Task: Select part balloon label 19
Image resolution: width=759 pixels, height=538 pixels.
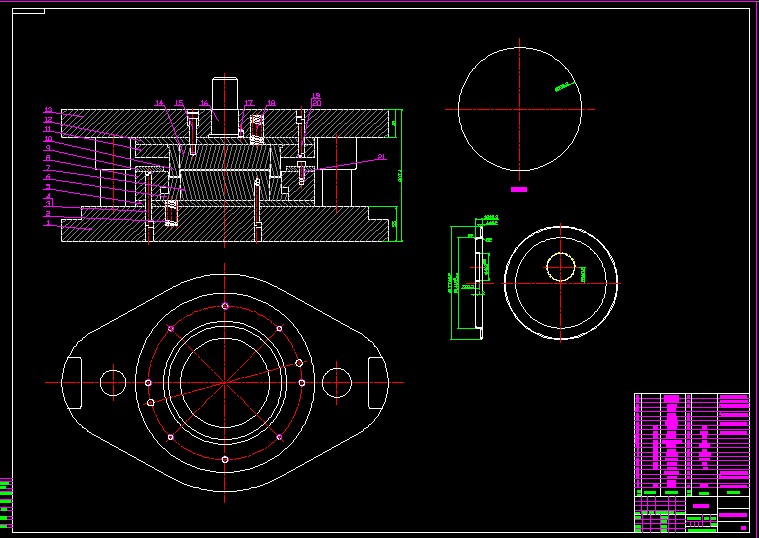Action: 316,96
